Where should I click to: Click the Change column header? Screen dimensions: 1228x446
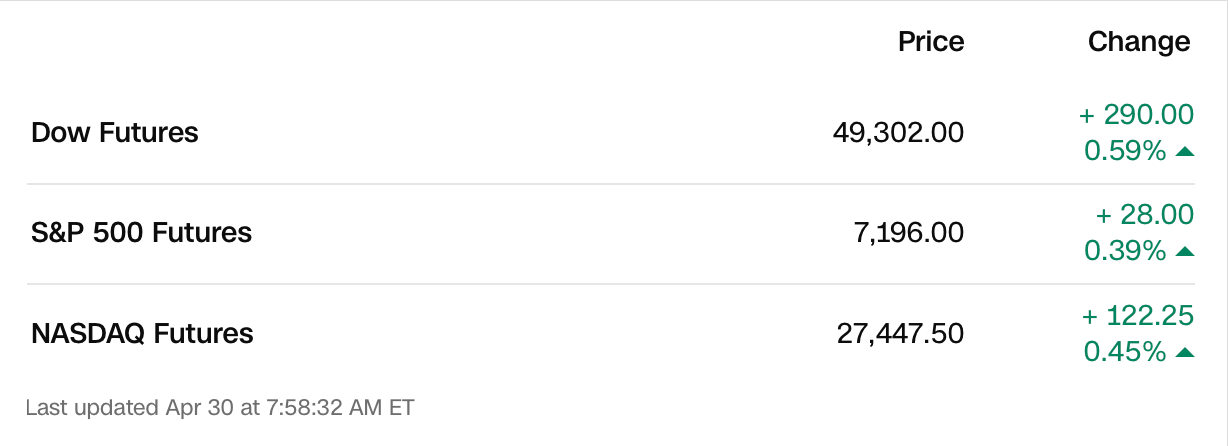(1139, 42)
